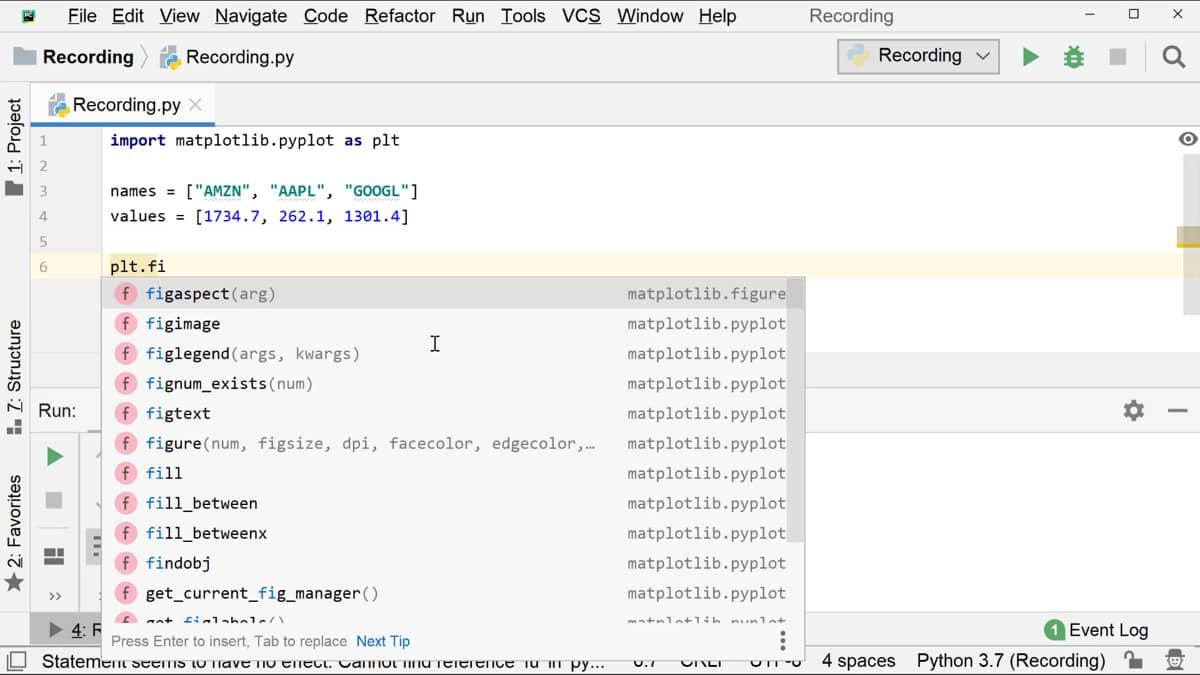This screenshot has height=675, width=1200.
Task: Open the Event Log
Action: pyautogui.click(x=1096, y=630)
